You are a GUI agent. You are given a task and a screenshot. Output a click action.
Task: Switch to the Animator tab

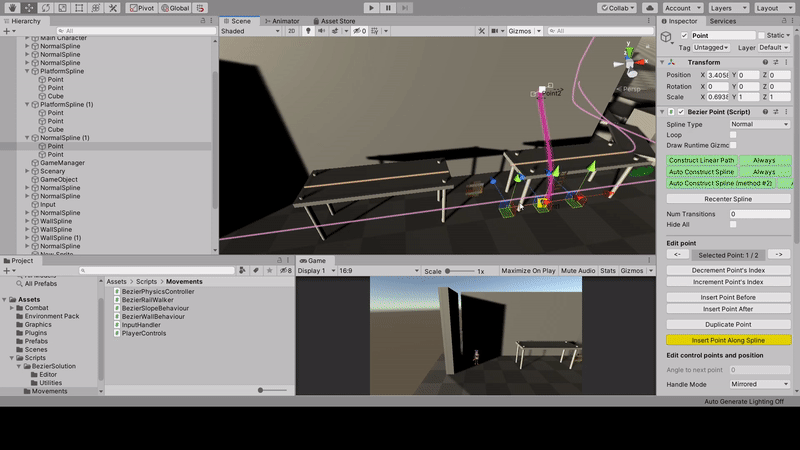point(282,21)
